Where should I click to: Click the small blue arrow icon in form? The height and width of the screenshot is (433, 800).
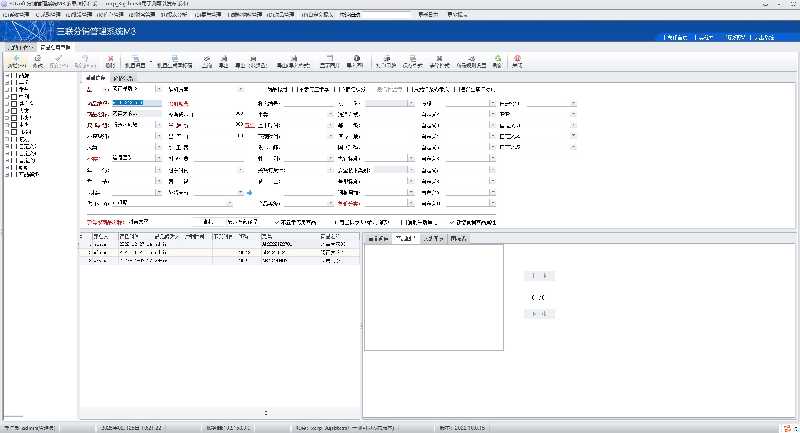[x=249, y=192]
